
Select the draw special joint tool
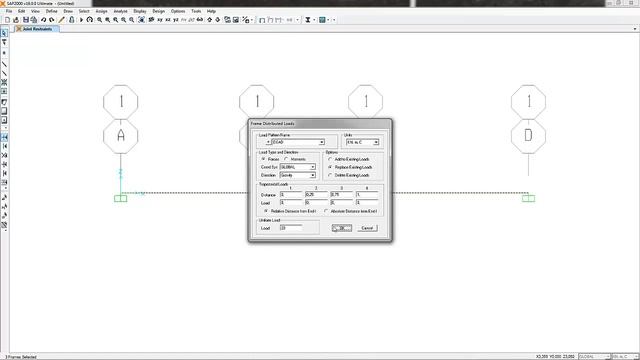(4, 53)
